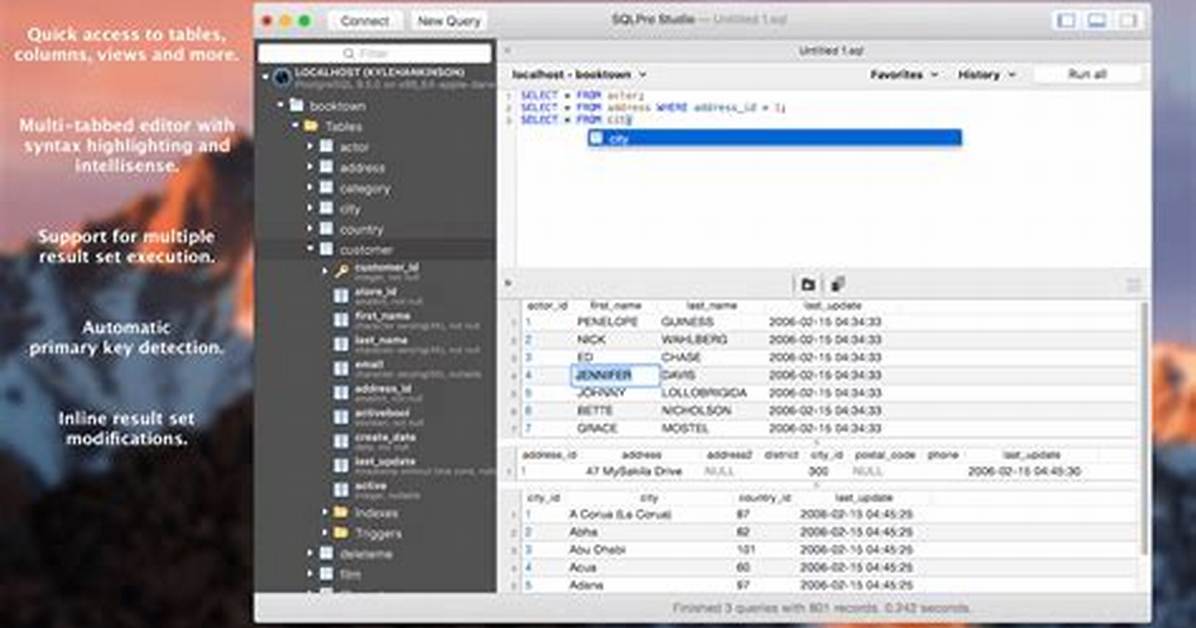Select the JENNIFER first_name cell

[615, 375]
